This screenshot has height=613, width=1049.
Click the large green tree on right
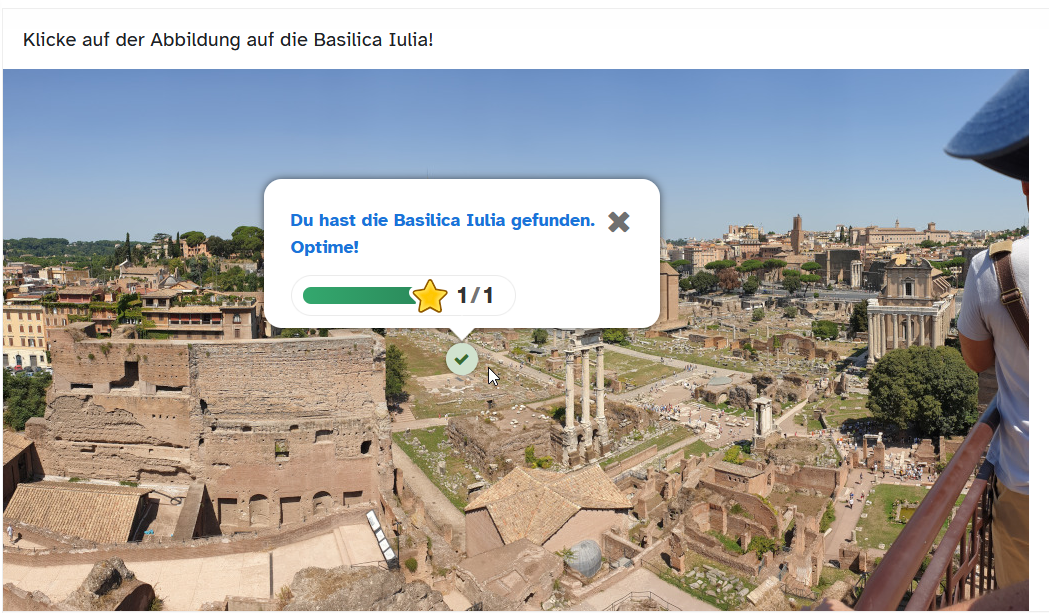pyautogui.click(x=922, y=388)
